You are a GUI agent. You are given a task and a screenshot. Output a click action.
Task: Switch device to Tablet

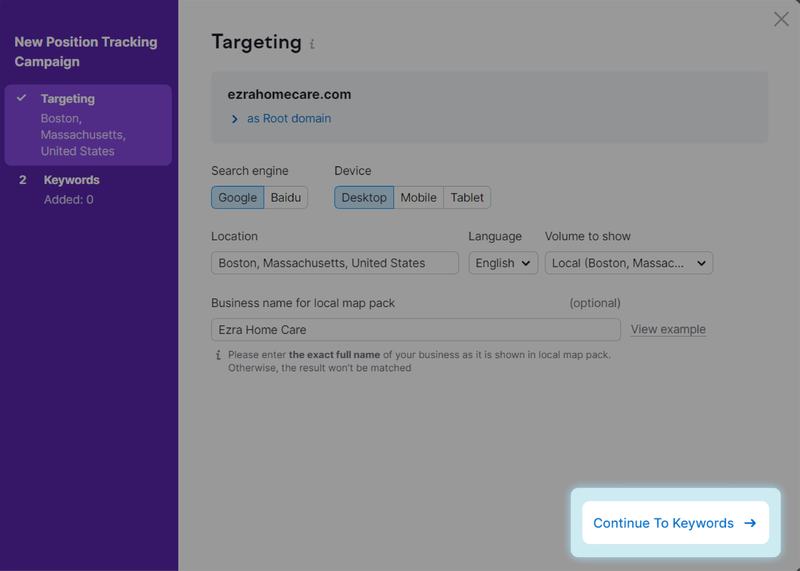click(x=467, y=197)
